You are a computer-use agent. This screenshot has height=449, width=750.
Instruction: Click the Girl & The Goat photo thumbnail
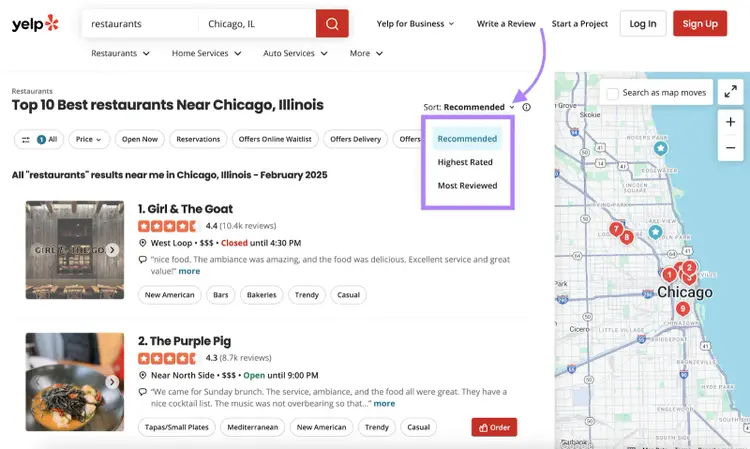pyautogui.click(x=75, y=250)
